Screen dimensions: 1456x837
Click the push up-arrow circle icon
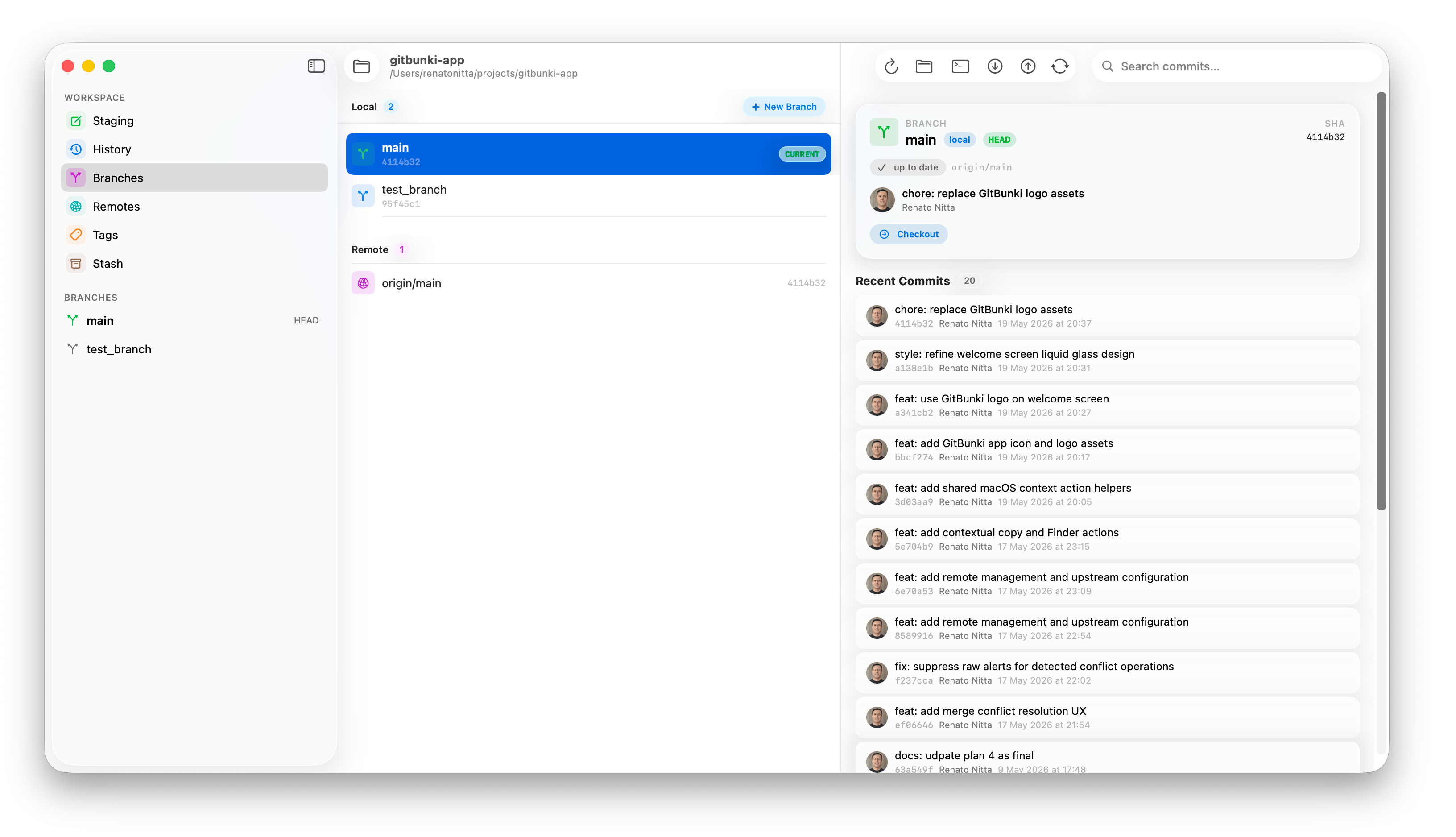(1028, 66)
